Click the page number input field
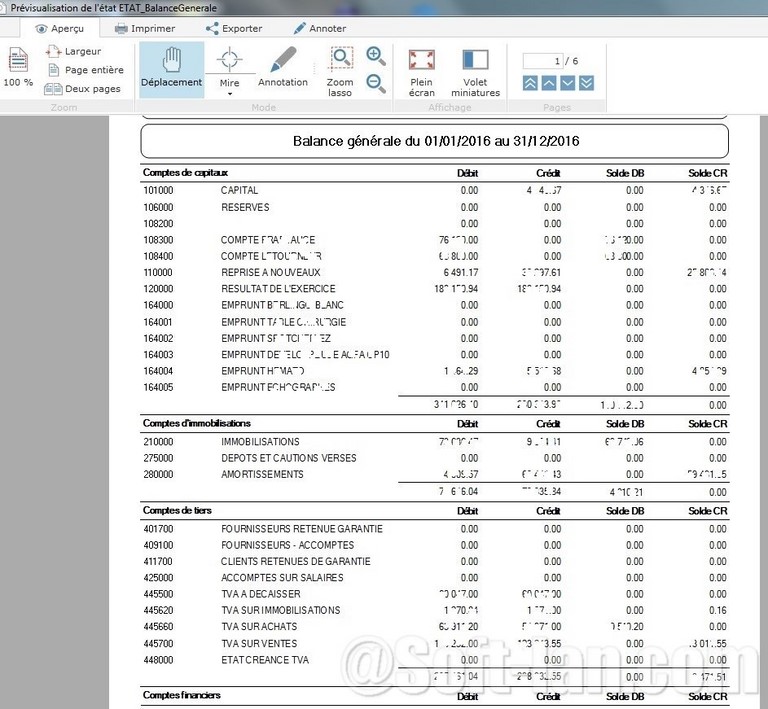 point(545,61)
